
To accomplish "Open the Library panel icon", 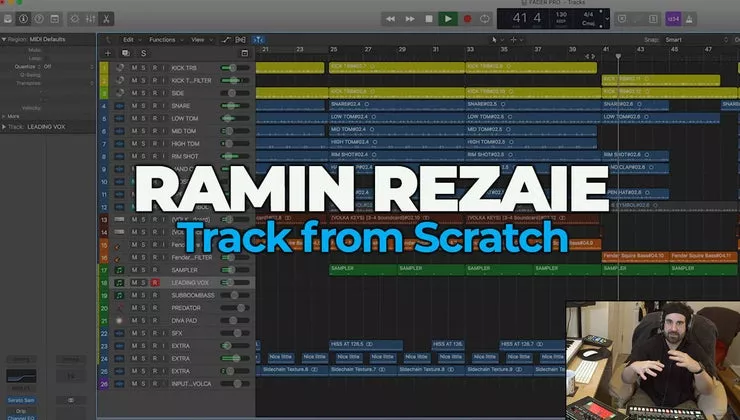I will (x=9, y=18).
